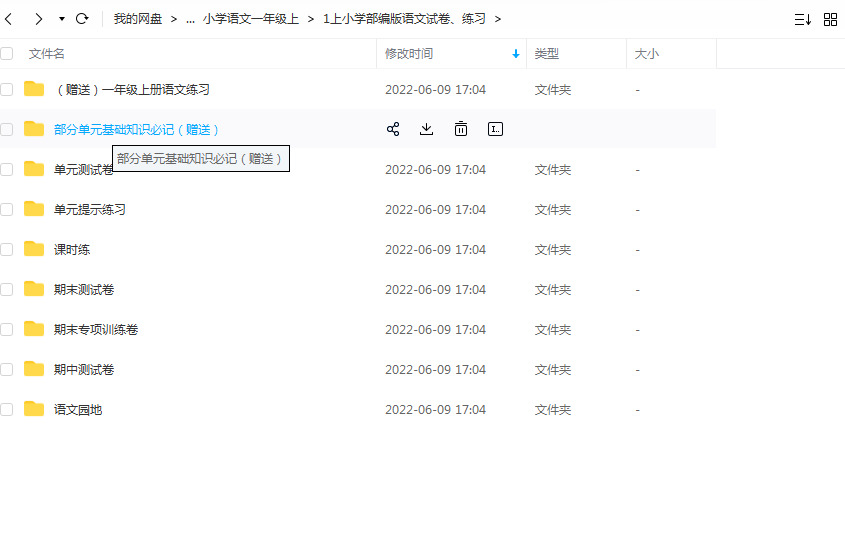Viewport: 845px width, 547px height.
Task: Open folder icon of 单元测试卷
Action: (34, 169)
